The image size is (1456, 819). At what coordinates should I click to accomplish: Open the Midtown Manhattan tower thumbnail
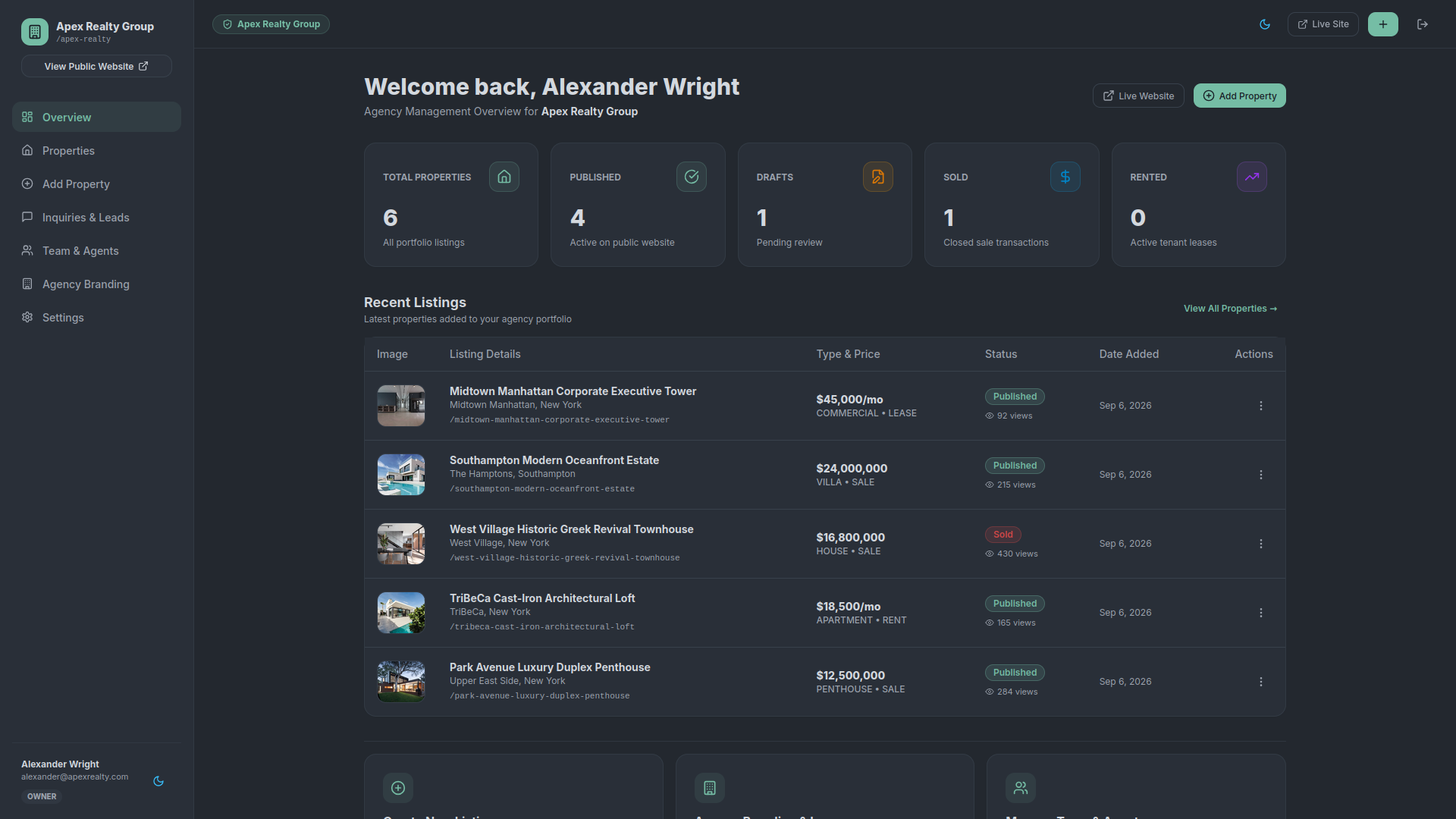pyautogui.click(x=401, y=406)
